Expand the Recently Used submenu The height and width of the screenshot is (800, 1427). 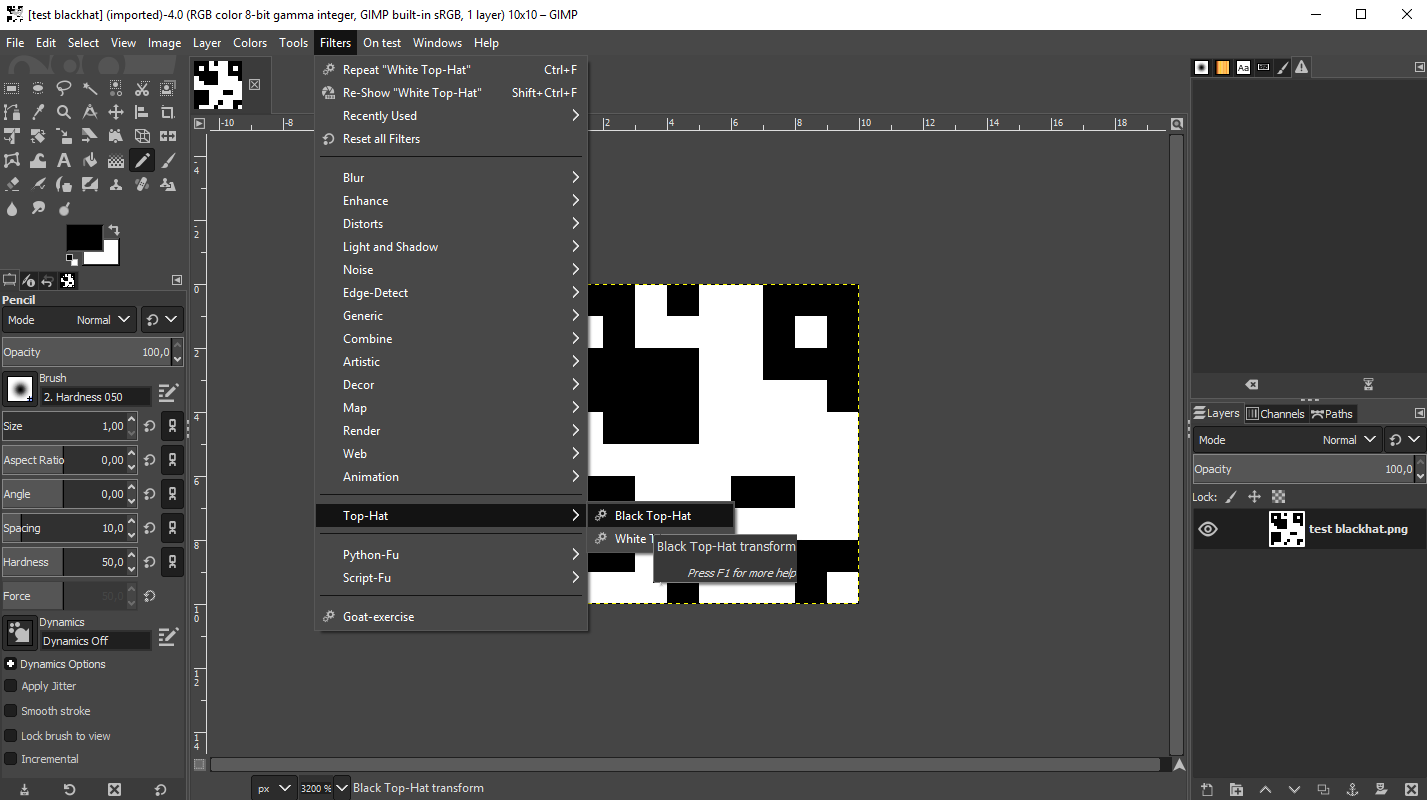point(451,116)
